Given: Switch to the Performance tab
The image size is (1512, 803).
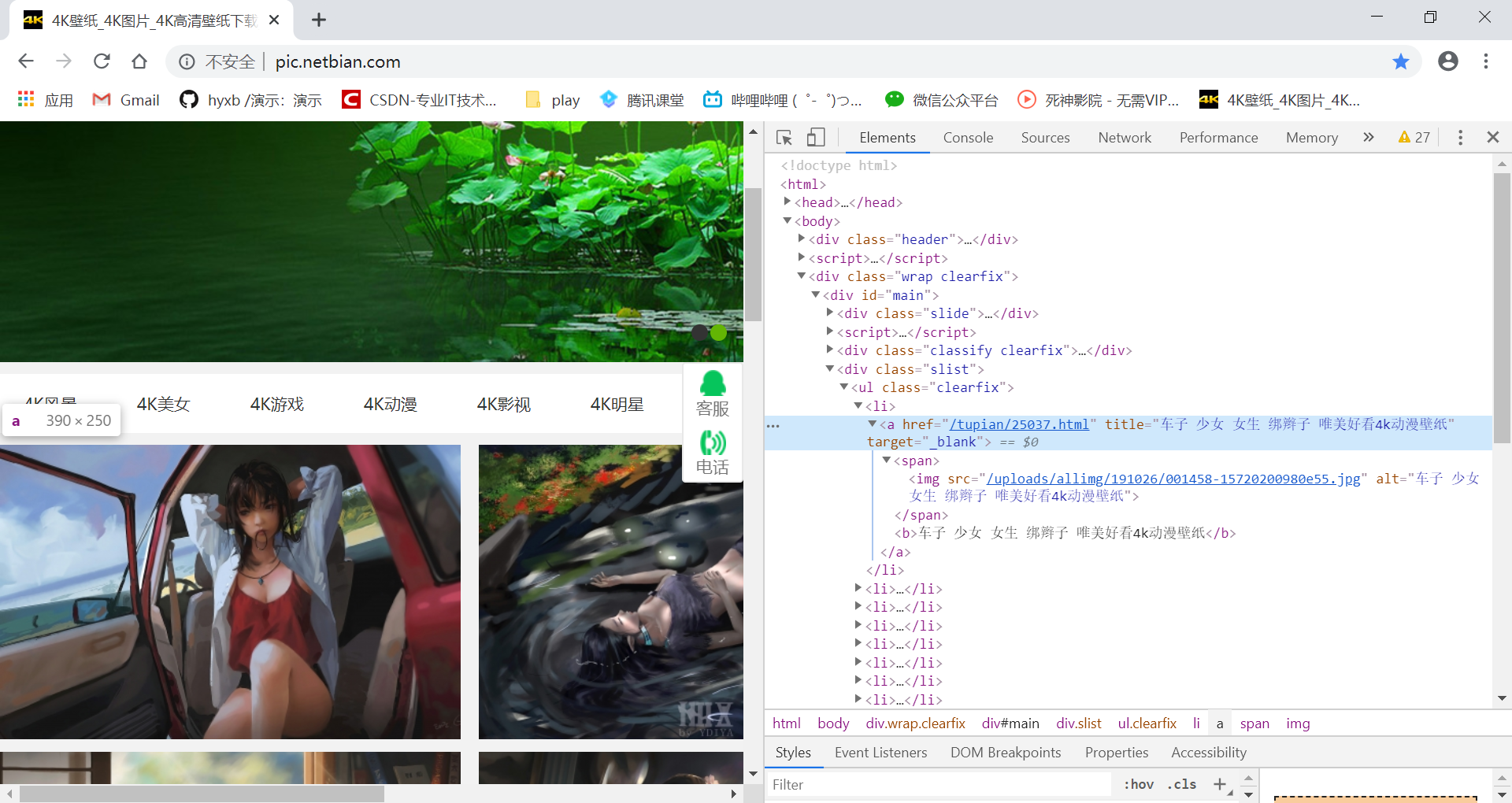Looking at the screenshot, I should (1218, 137).
